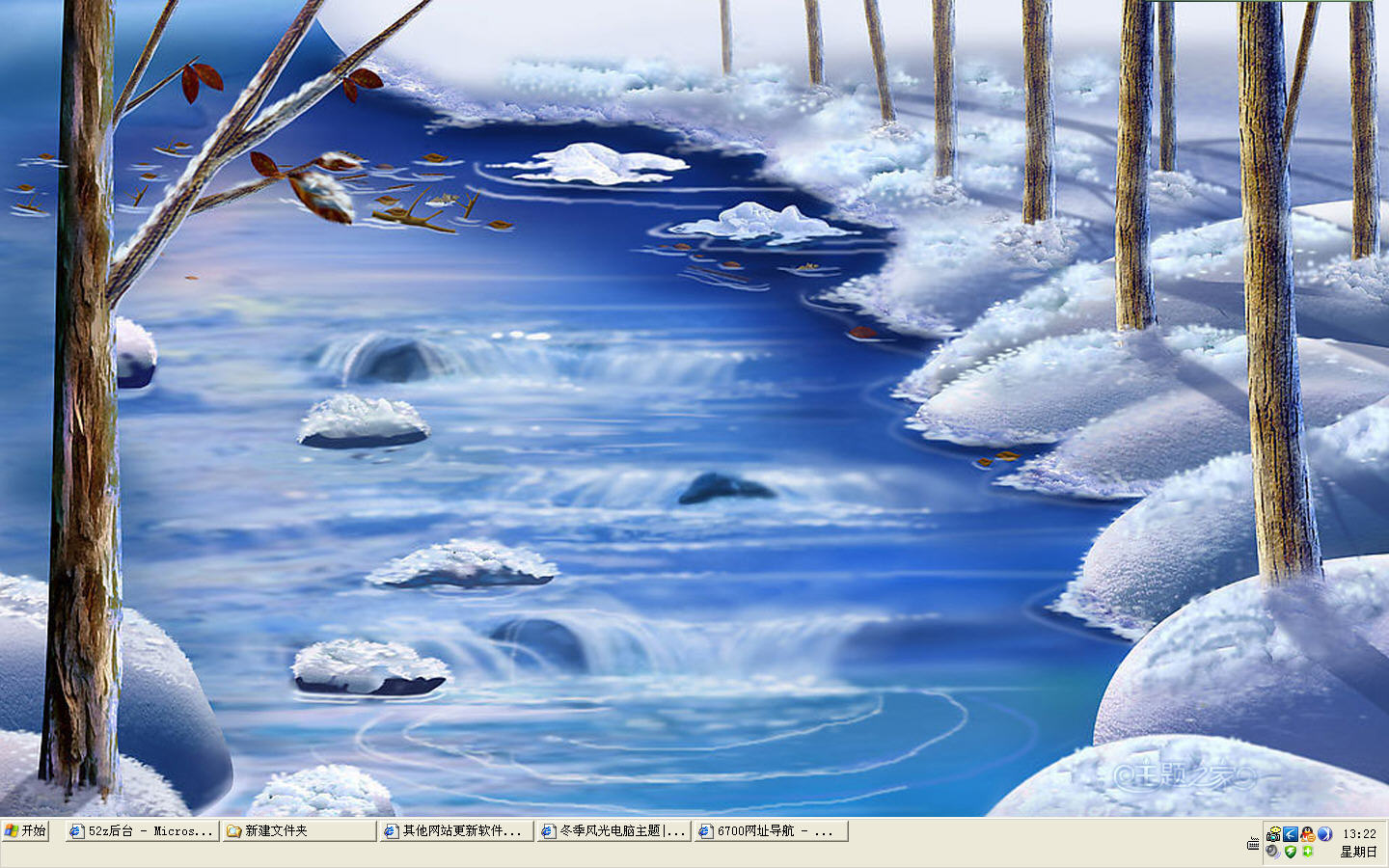This screenshot has width=1389, height=868.
Task: Open the green plus security tray icon
Action: tap(1307, 851)
